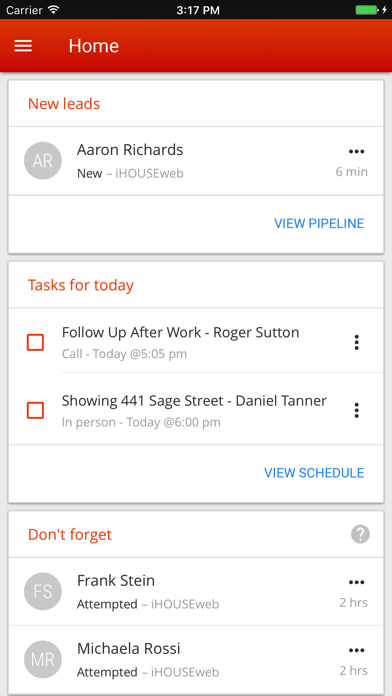The height and width of the screenshot is (696, 392).
Task: Check off Follow Up After Work task
Action: 35,342
